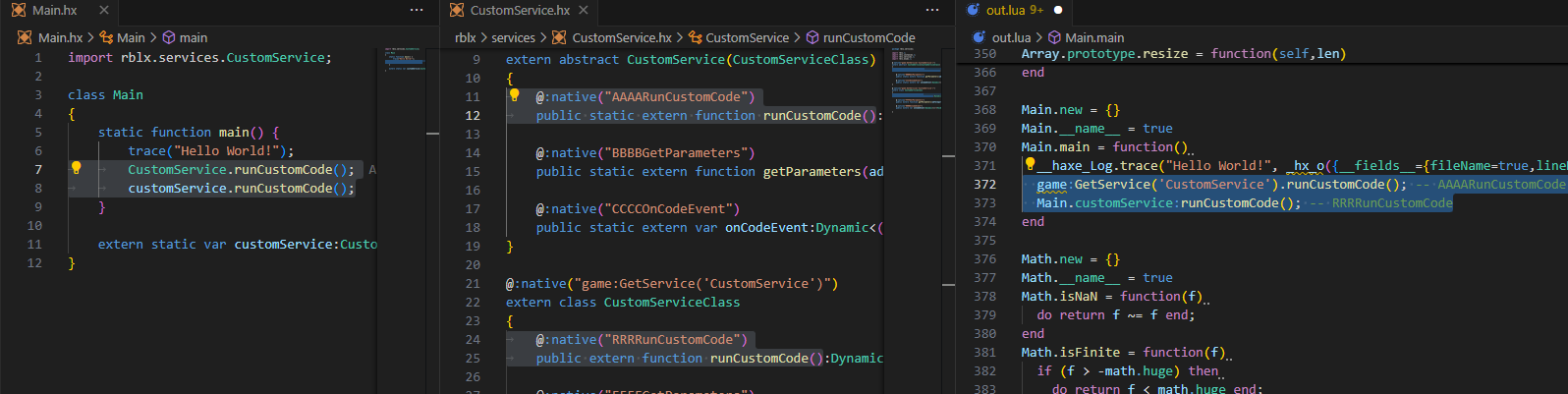
Task: Open the services folder breadcrumb
Action: [x=514, y=37]
